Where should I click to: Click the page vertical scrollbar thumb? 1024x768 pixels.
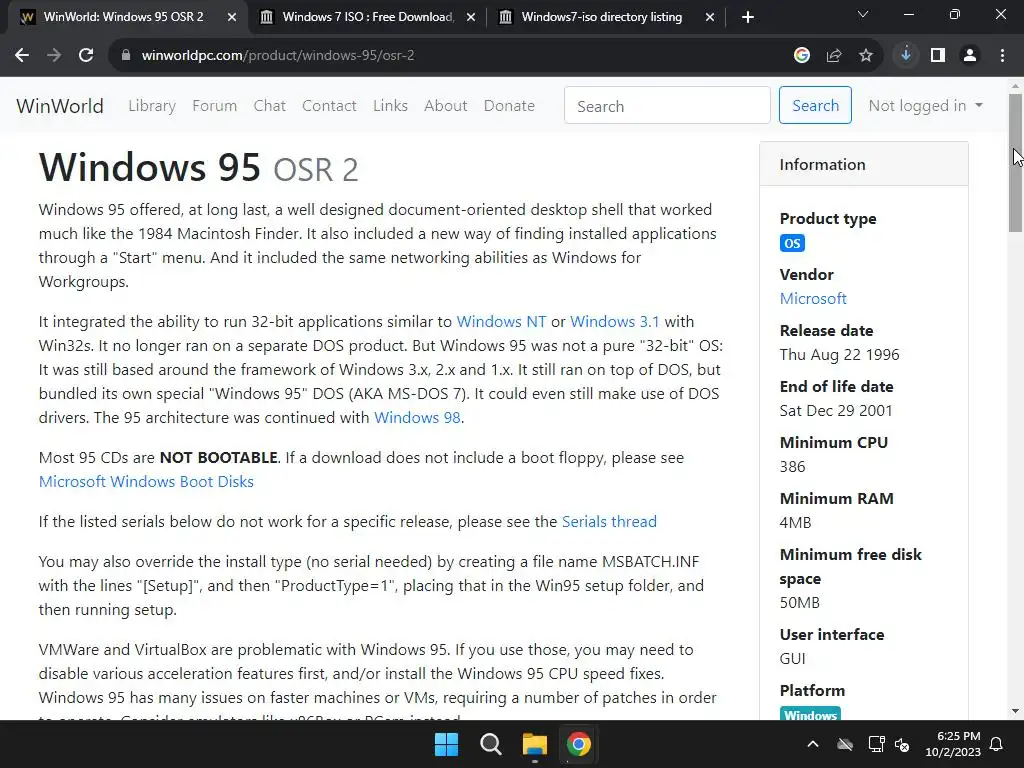point(1015,163)
